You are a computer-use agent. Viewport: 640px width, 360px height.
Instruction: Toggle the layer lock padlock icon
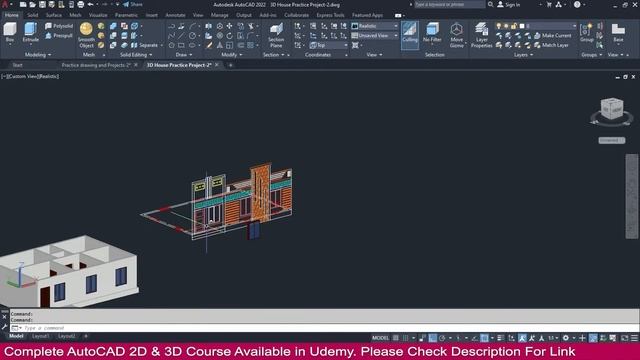point(514,26)
